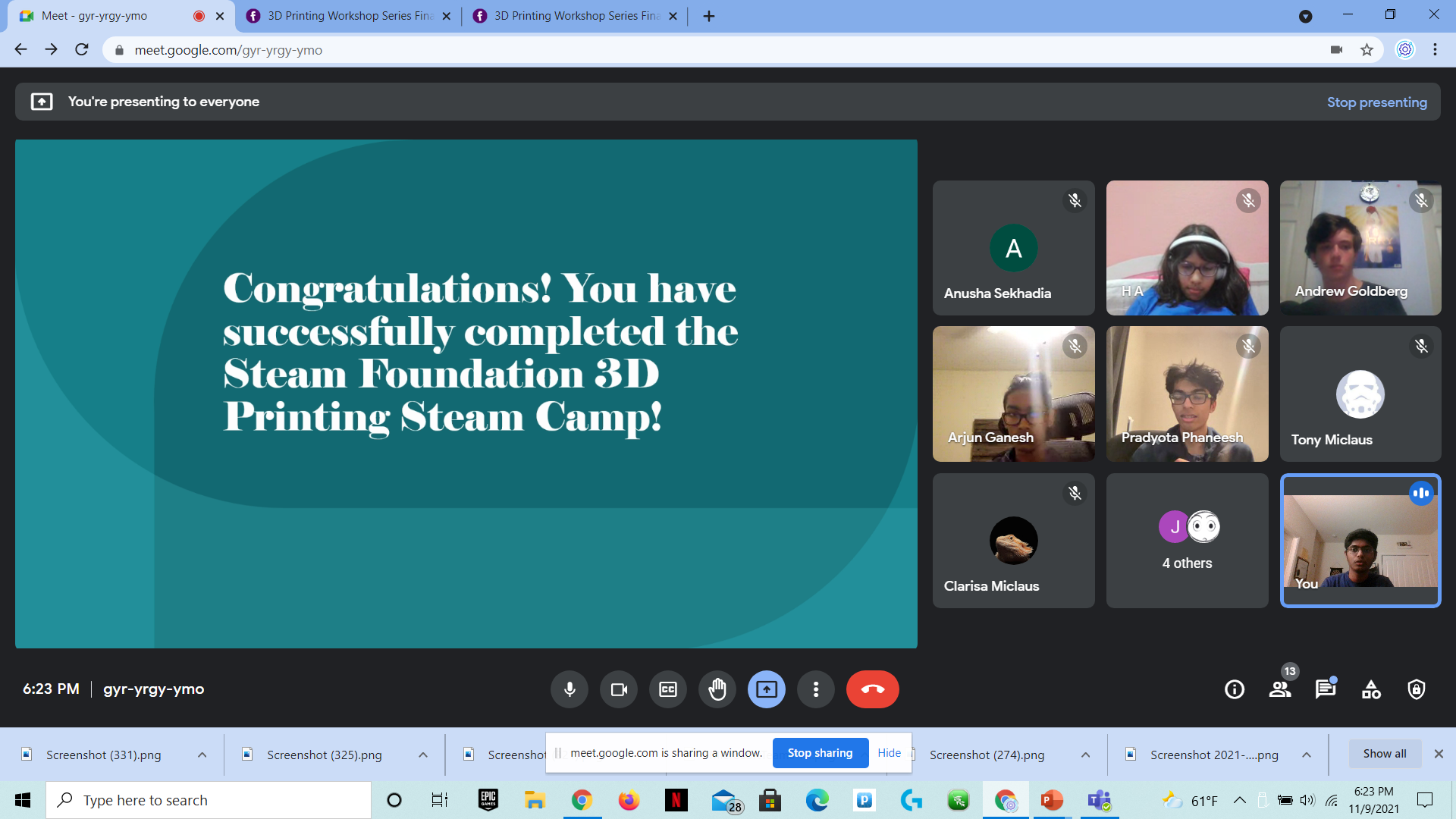Expand Screenshot (325).png download menu
1456x819 pixels.
point(423,755)
